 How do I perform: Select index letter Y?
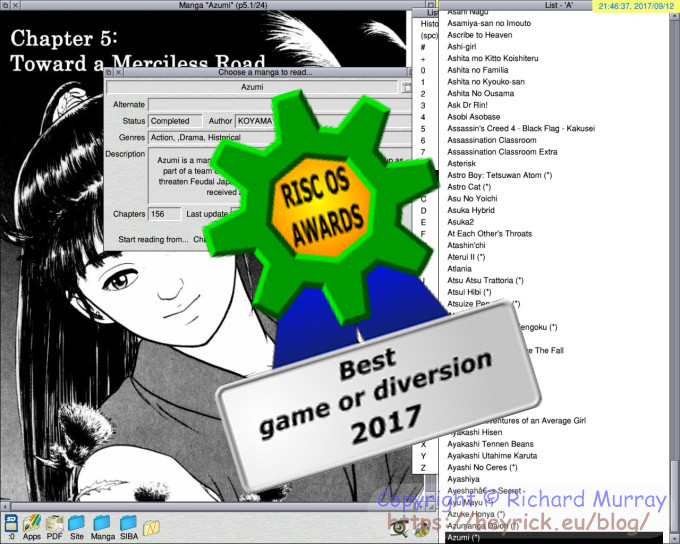pos(423,456)
